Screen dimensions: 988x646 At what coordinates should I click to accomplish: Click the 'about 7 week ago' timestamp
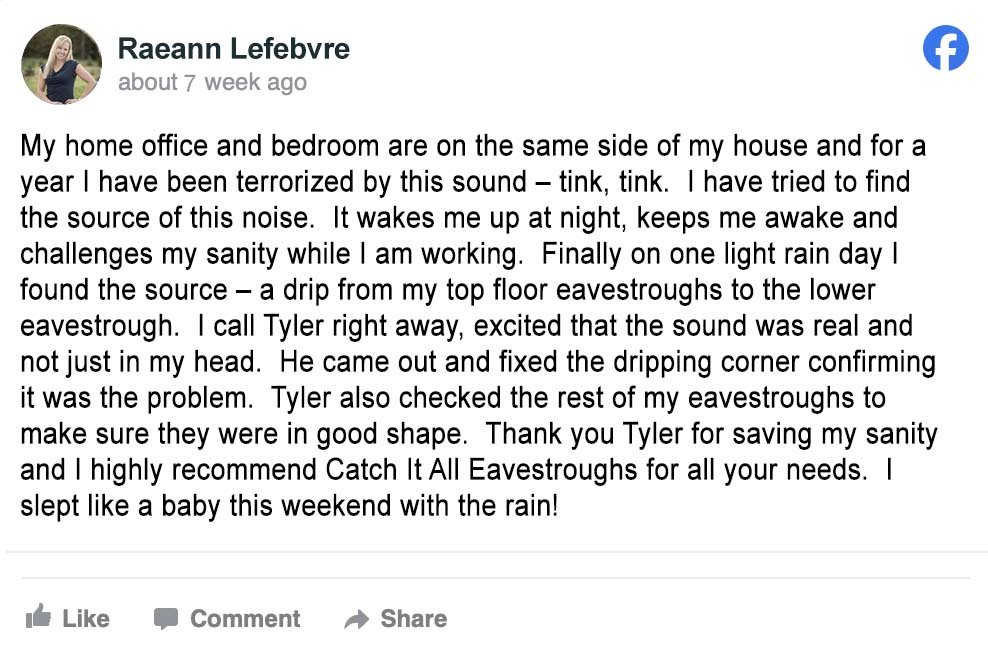click(x=212, y=83)
